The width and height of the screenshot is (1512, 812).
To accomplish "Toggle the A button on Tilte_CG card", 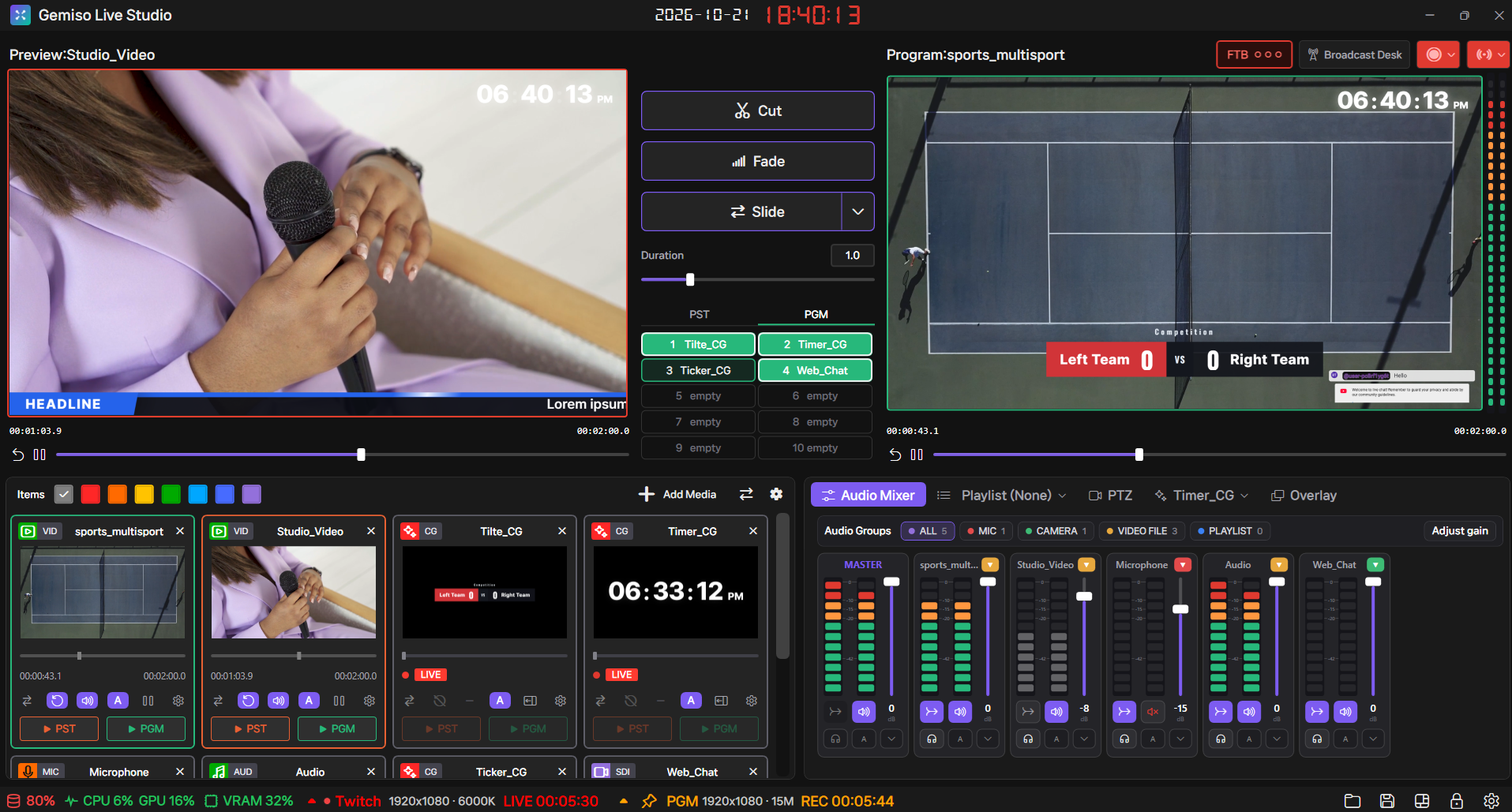I will [x=500, y=701].
